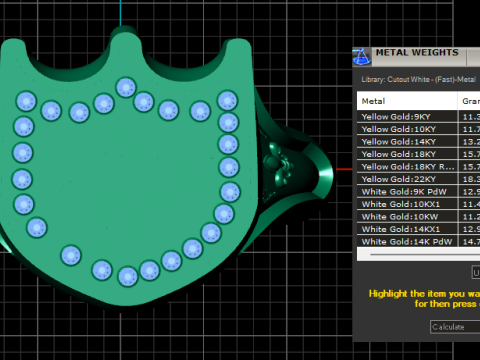Click the METAL WEIGHTS panel title
The width and height of the screenshot is (480, 360).
tap(417, 53)
